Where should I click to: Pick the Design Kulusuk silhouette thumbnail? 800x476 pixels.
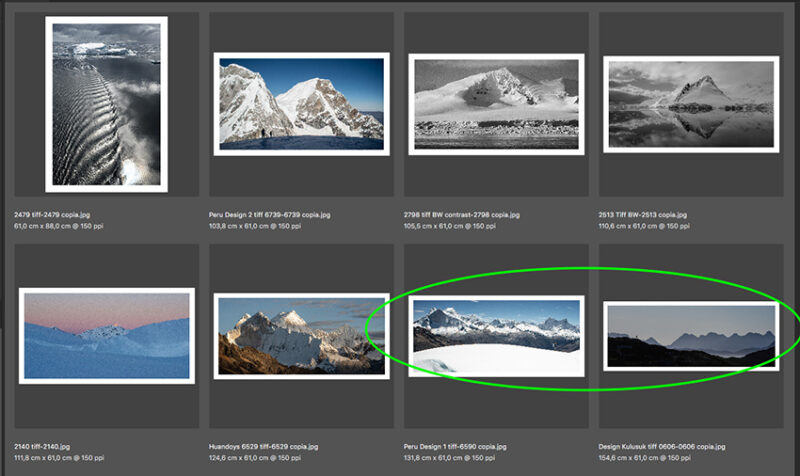(x=691, y=336)
